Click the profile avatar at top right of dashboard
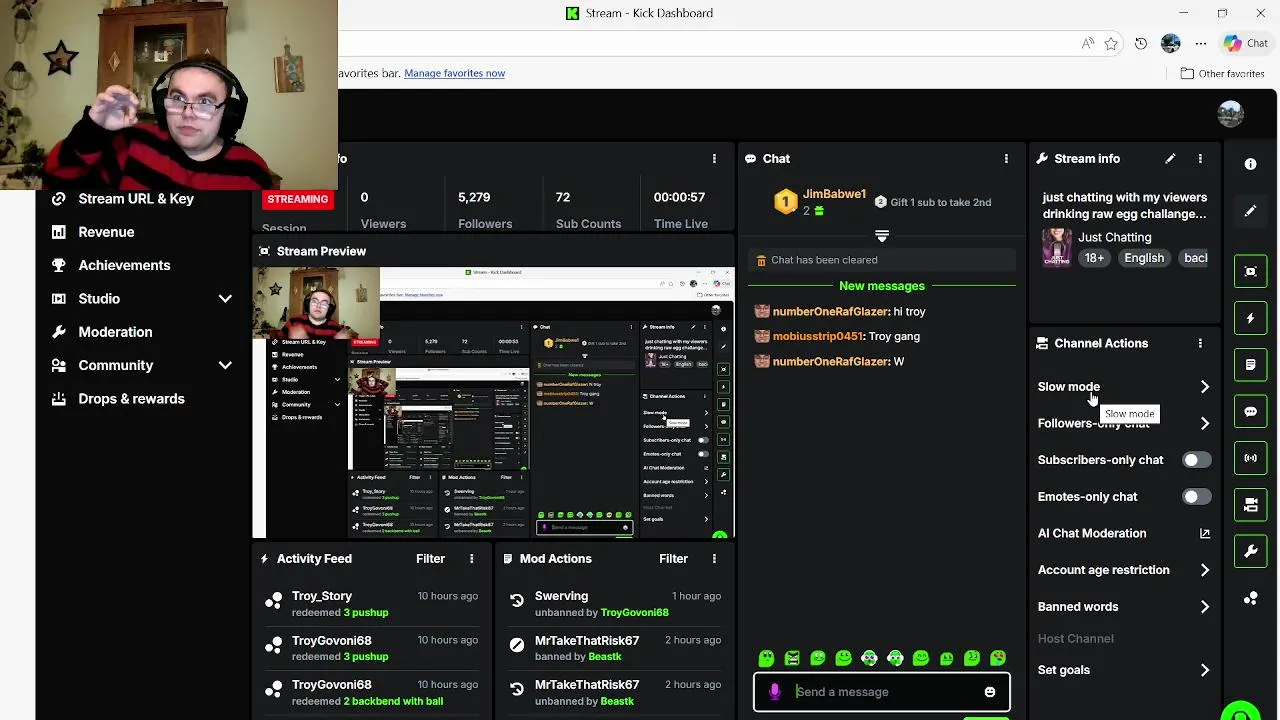The image size is (1280, 720). click(x=1231, y=113)
